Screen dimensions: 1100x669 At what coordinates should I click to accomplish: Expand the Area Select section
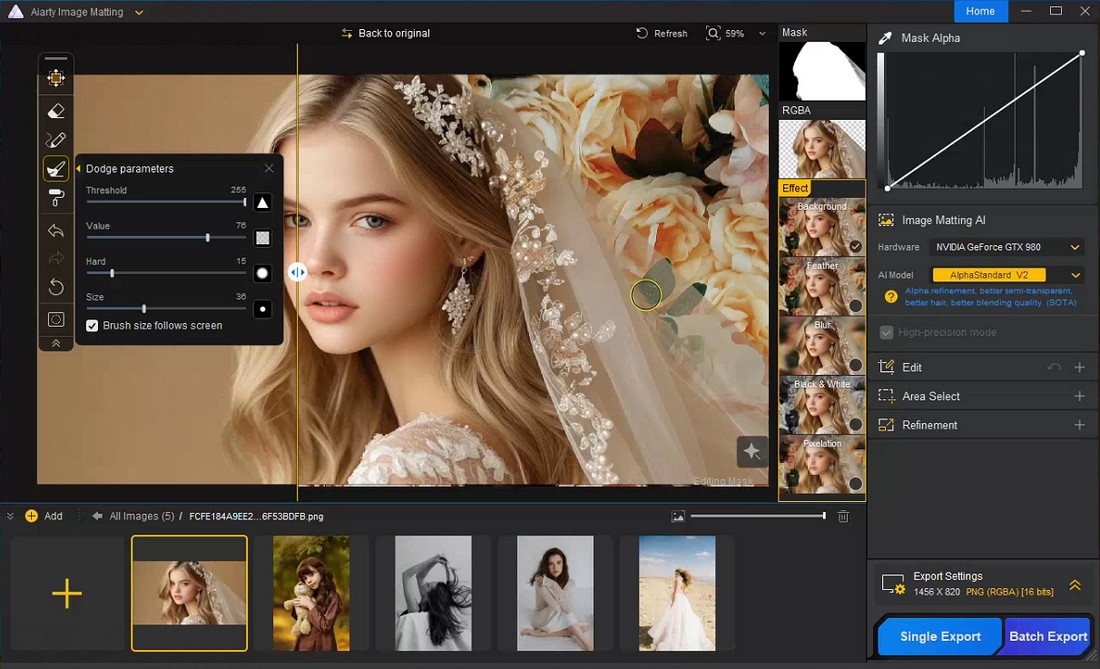point(1079,396)
